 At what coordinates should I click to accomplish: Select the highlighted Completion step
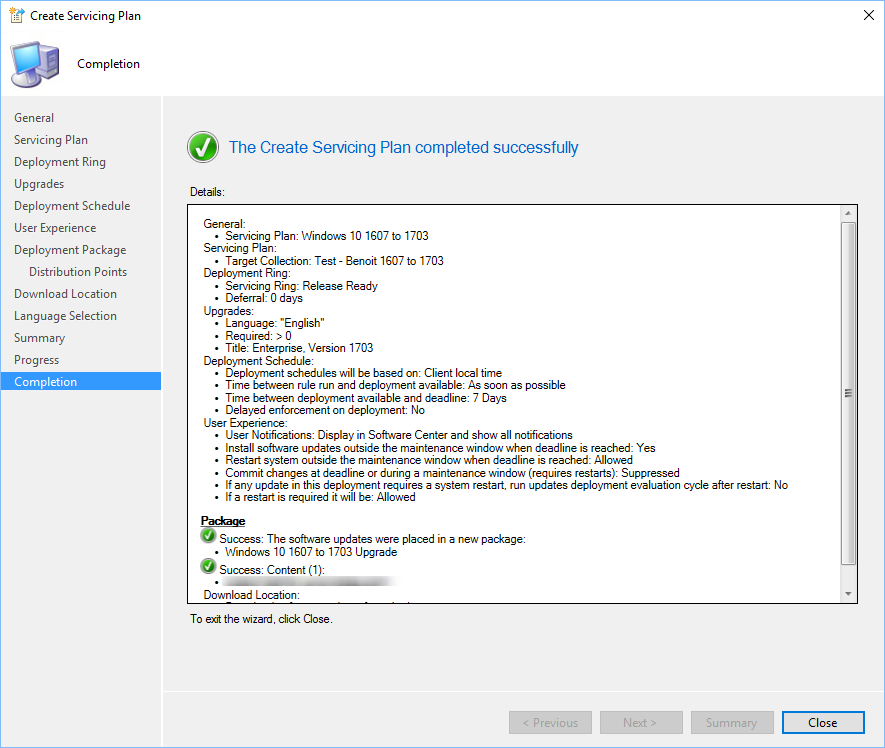click(81, 382)
